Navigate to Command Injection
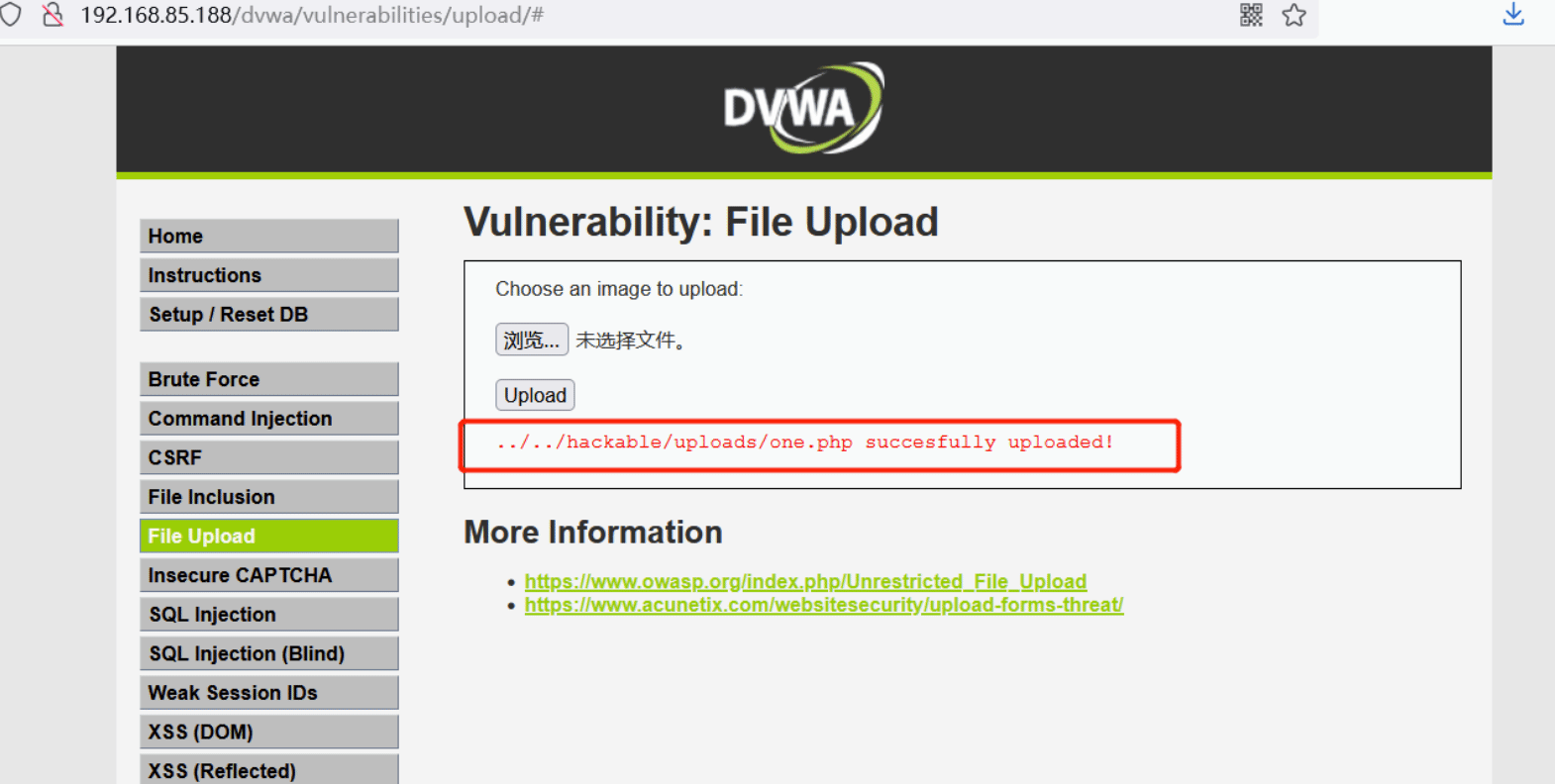 coord(269,418)
